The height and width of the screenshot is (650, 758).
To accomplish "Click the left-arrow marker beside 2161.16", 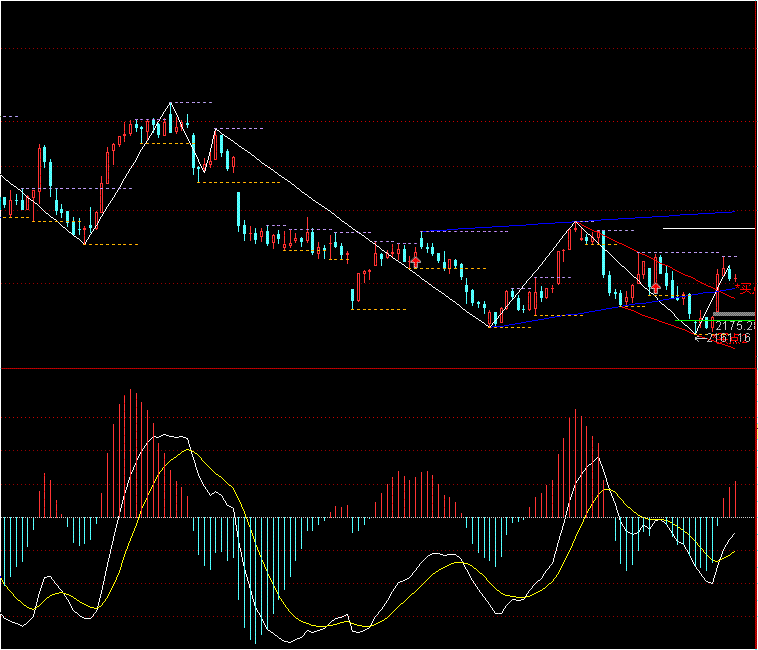I will [x=699, y=338].
